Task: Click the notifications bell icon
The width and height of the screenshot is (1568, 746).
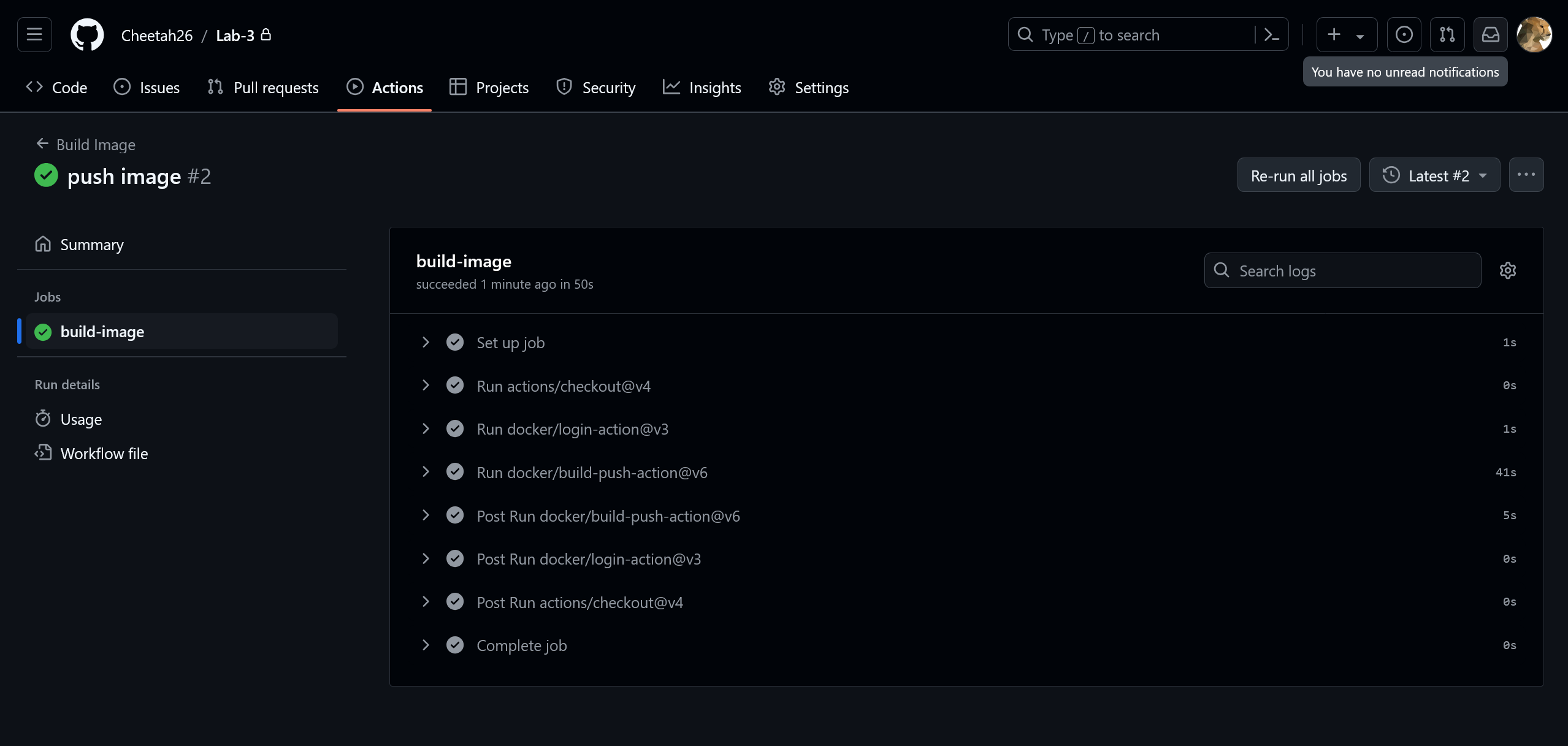Action: pyautogui.click(x=1491, y=34)
